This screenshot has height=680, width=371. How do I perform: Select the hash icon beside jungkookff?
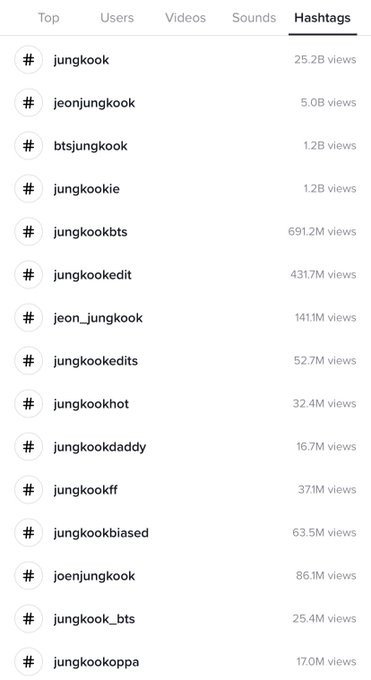click(x=29, y=490)
